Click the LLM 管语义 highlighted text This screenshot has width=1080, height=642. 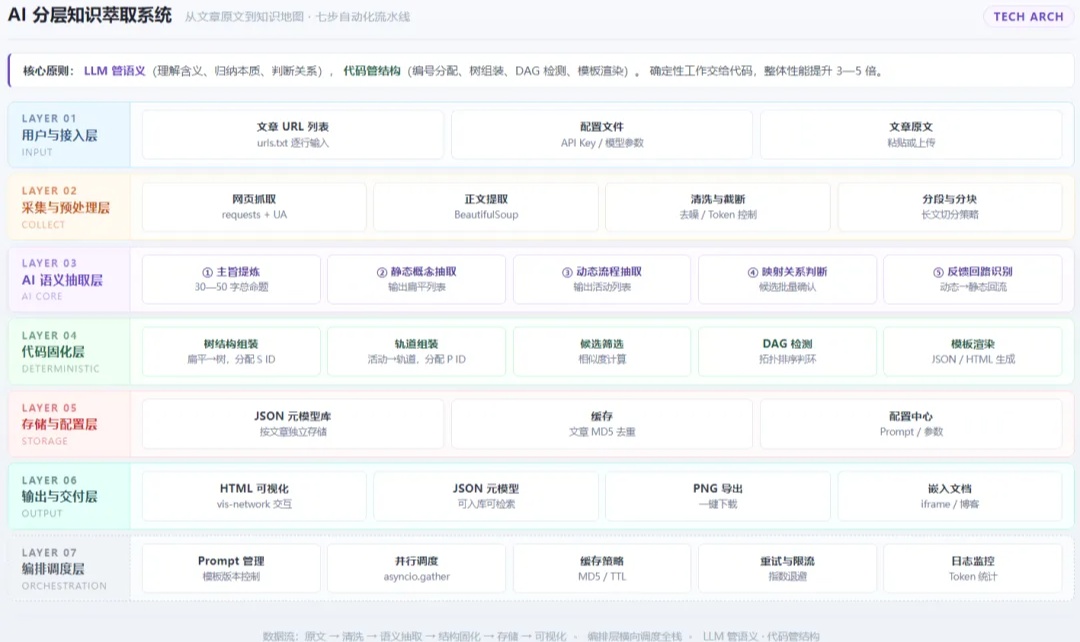click(x=114, y=71)
